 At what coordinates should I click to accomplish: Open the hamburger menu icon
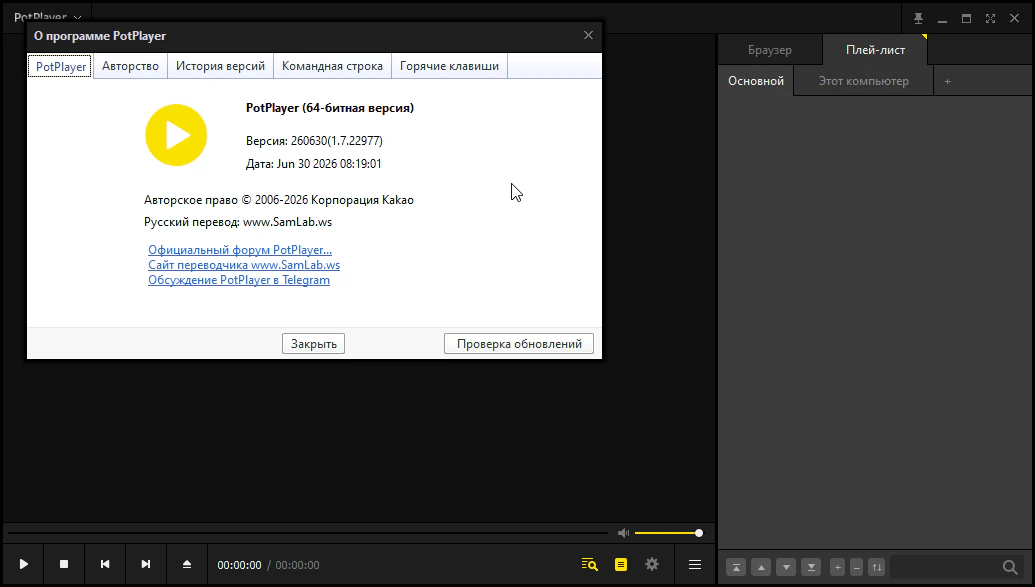(x=695, y=565)
